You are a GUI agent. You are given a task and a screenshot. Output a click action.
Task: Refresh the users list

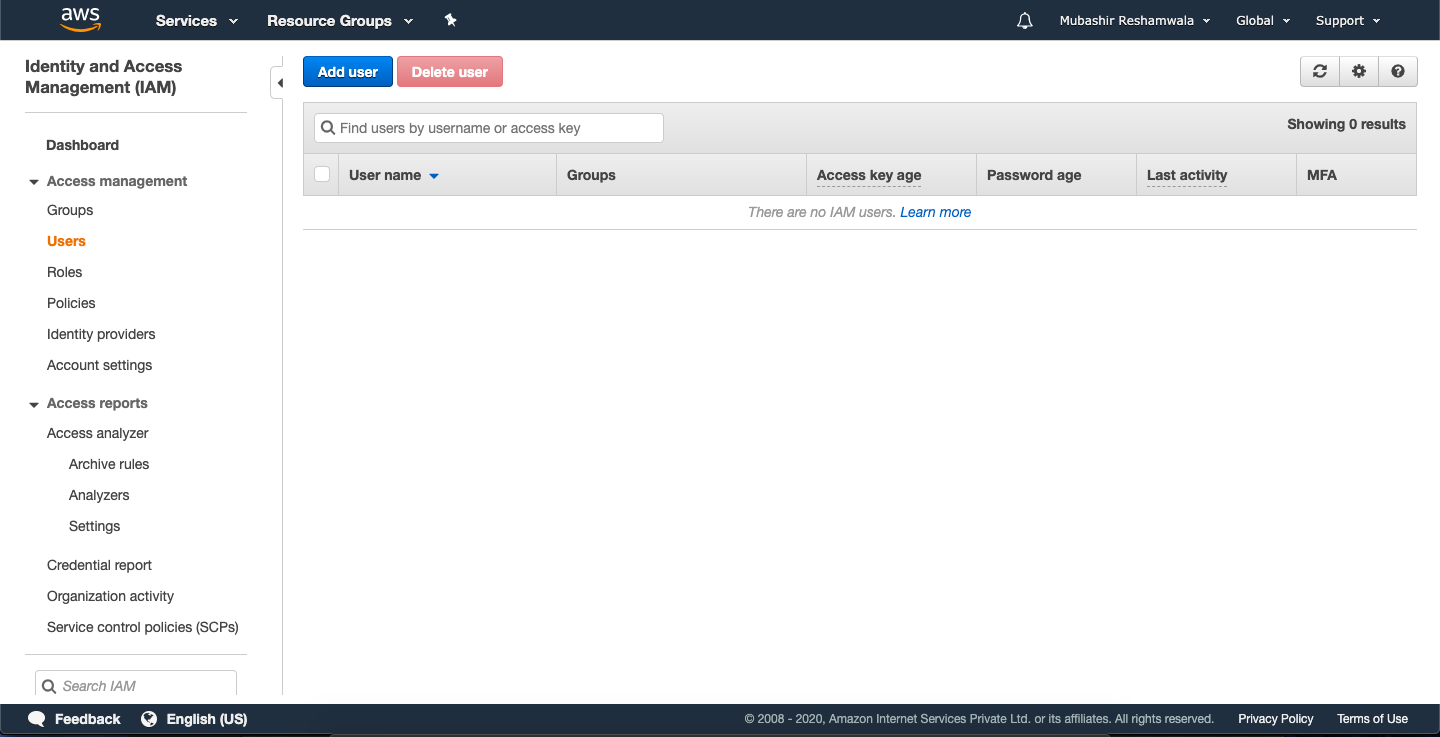point(1320,71)
